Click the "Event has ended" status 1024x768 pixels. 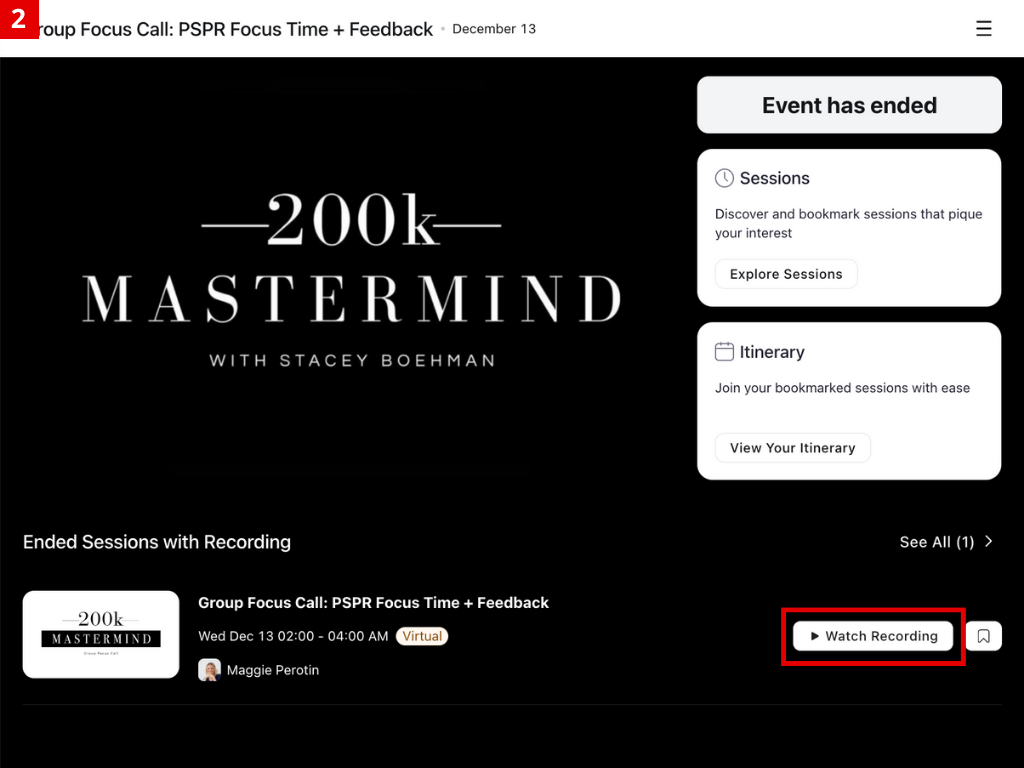(849, 105)
